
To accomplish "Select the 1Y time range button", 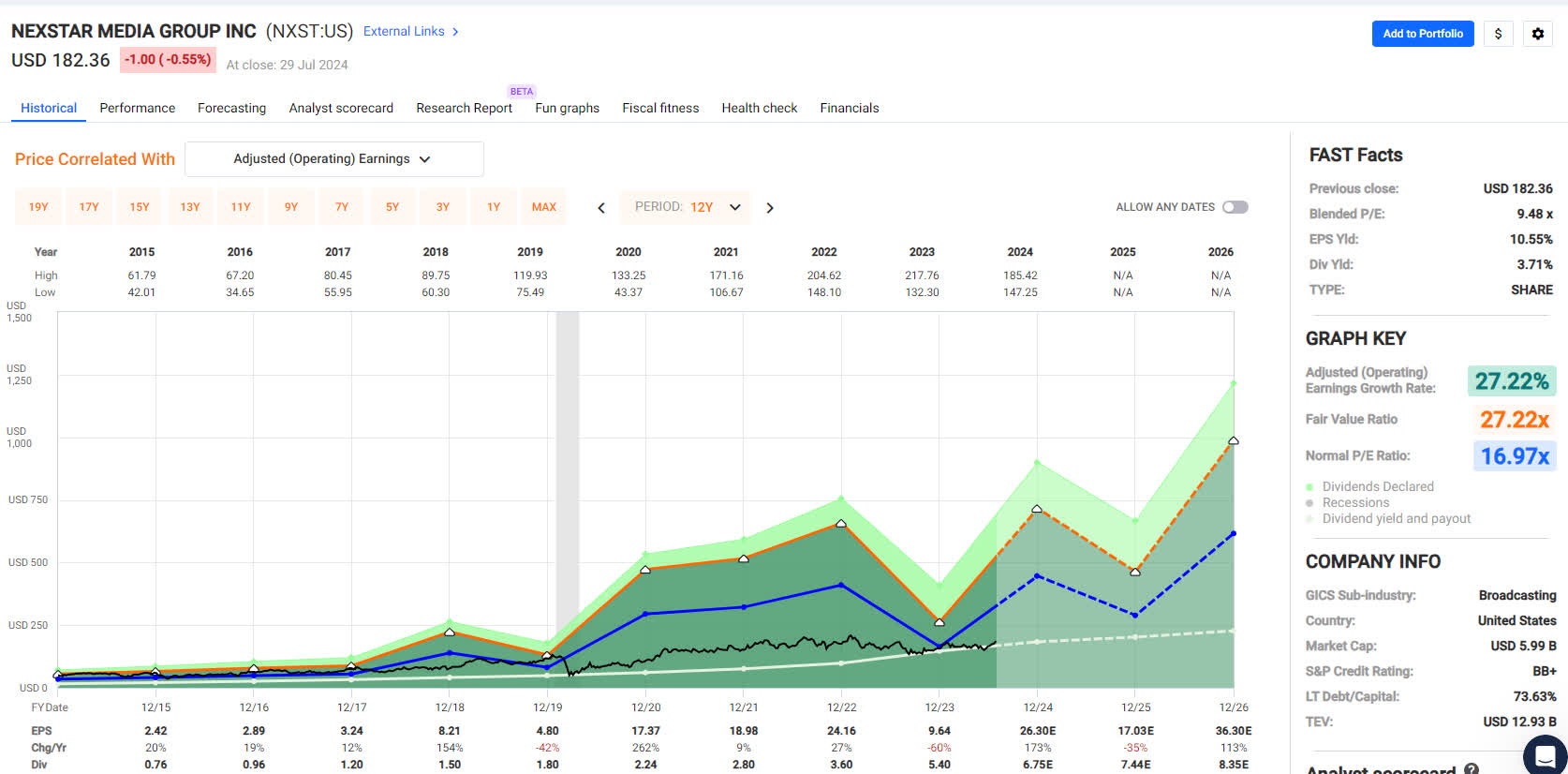I will point(494,207).
